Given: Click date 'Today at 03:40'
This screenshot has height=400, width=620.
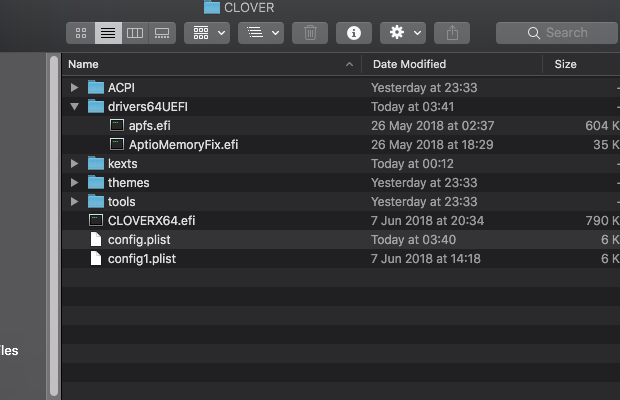Looking at the screenshot, I should [x=413, y=240].
